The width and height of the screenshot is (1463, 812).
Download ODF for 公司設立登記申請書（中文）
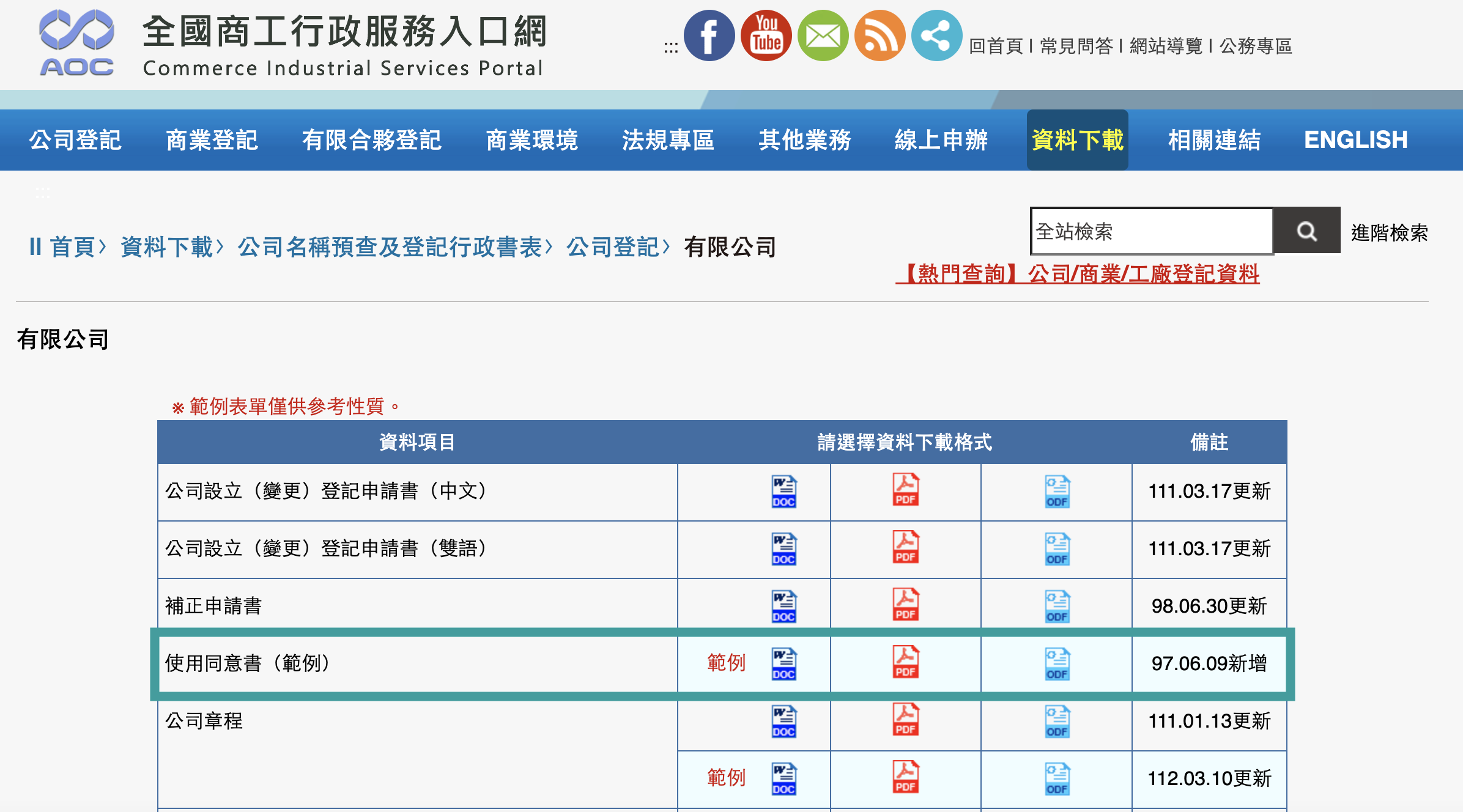click(x=1057, y=492)
